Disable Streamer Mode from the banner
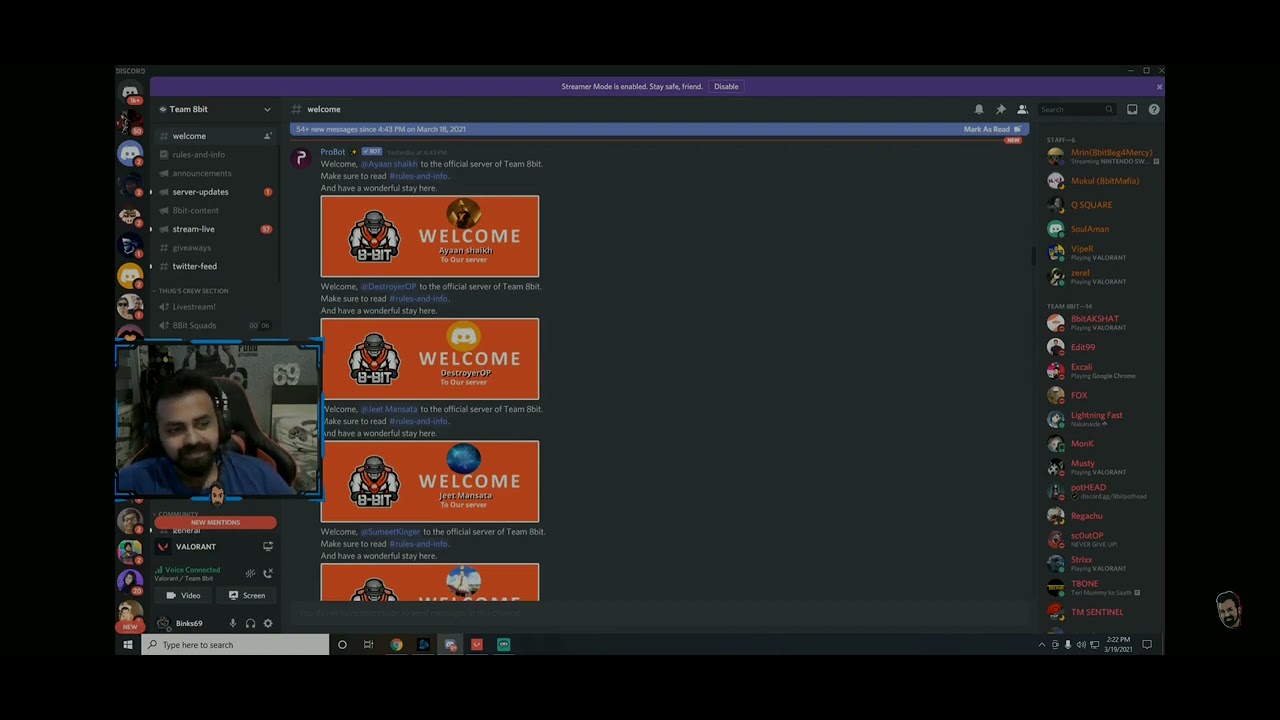Viewport: 1280px width, 720px height. click(726, 87)
